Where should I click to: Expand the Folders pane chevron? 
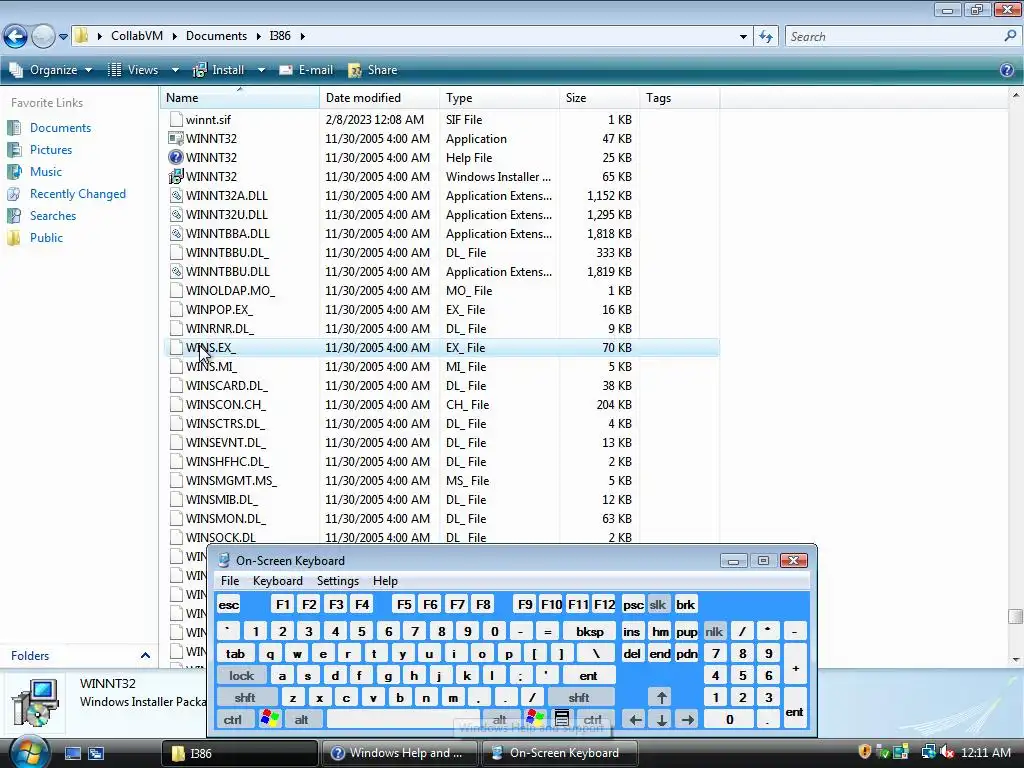coord(145,655)
